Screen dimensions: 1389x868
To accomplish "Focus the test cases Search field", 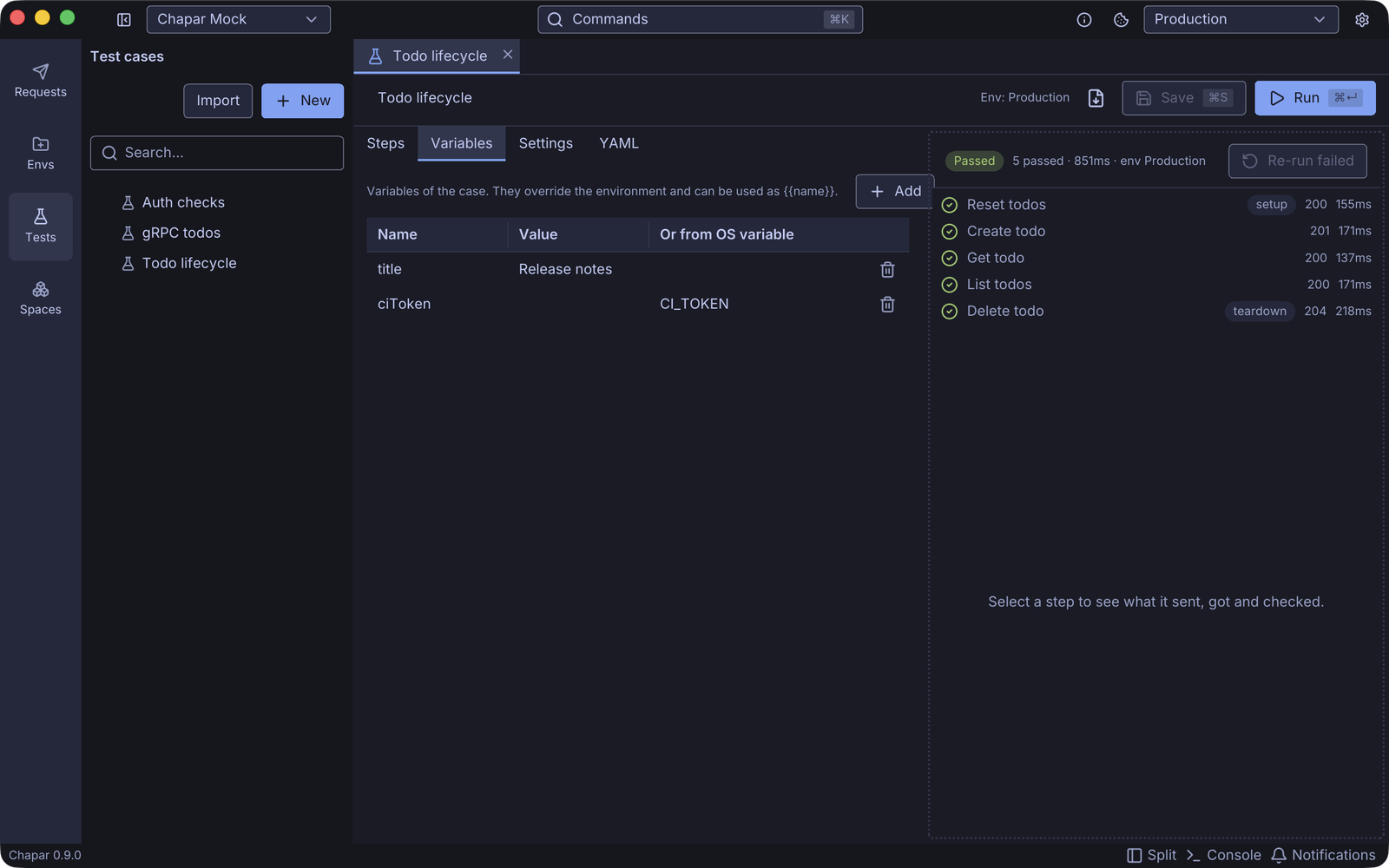I will coord(217,153).
